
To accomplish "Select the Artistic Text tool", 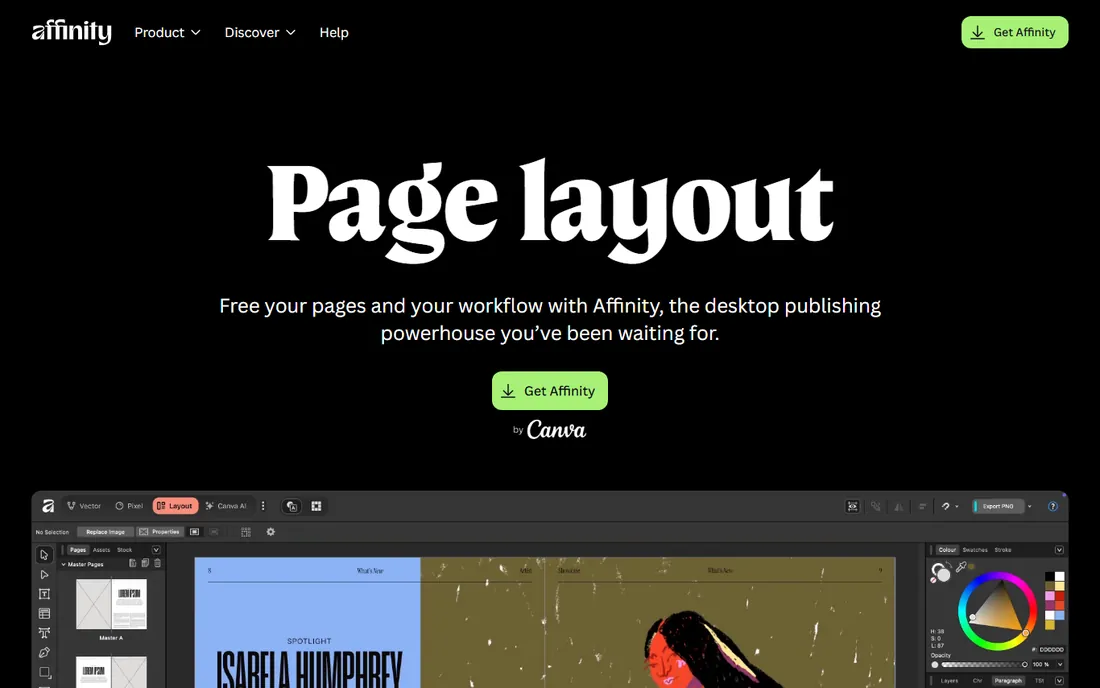I will (44, 633).
